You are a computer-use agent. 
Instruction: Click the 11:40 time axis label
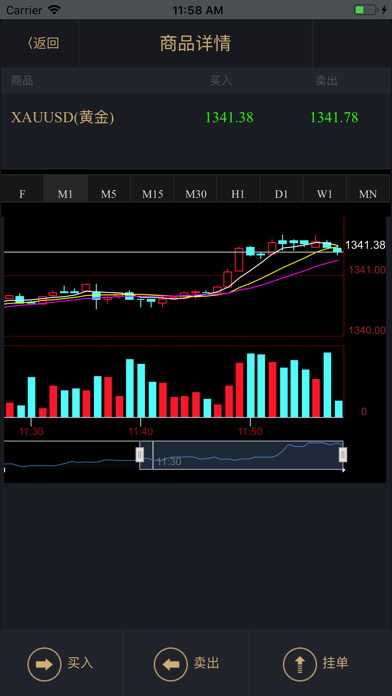pos(141,431)
